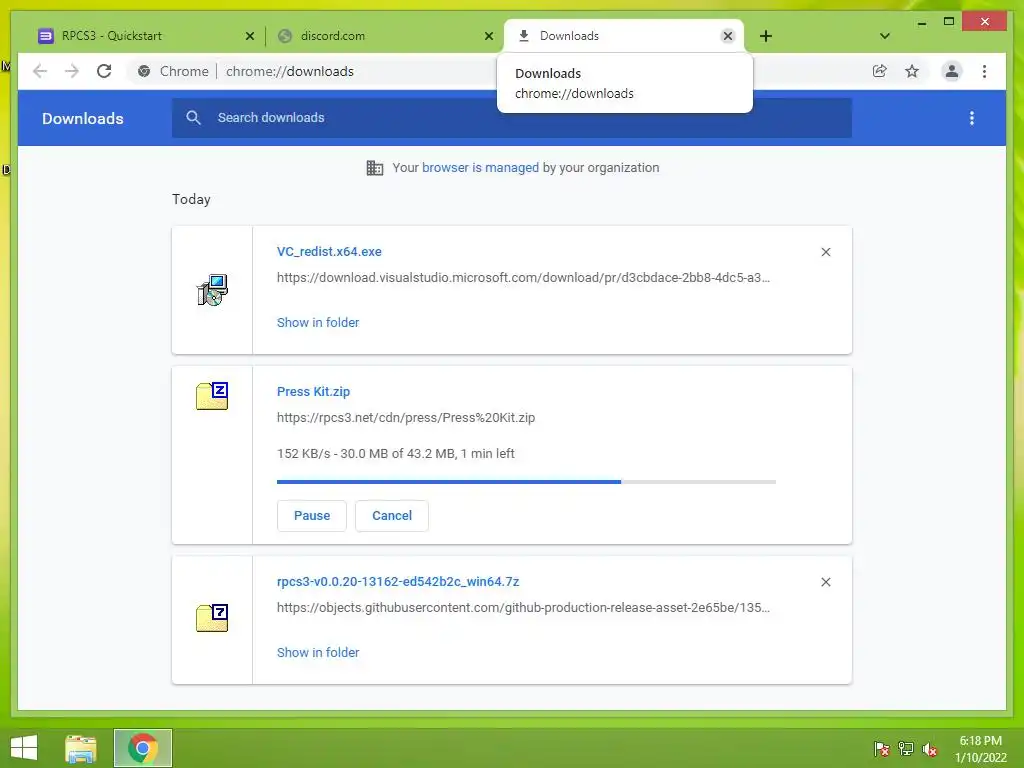
Task: Show the rpcs3 7z archive in folder
Action: [318, 652]
